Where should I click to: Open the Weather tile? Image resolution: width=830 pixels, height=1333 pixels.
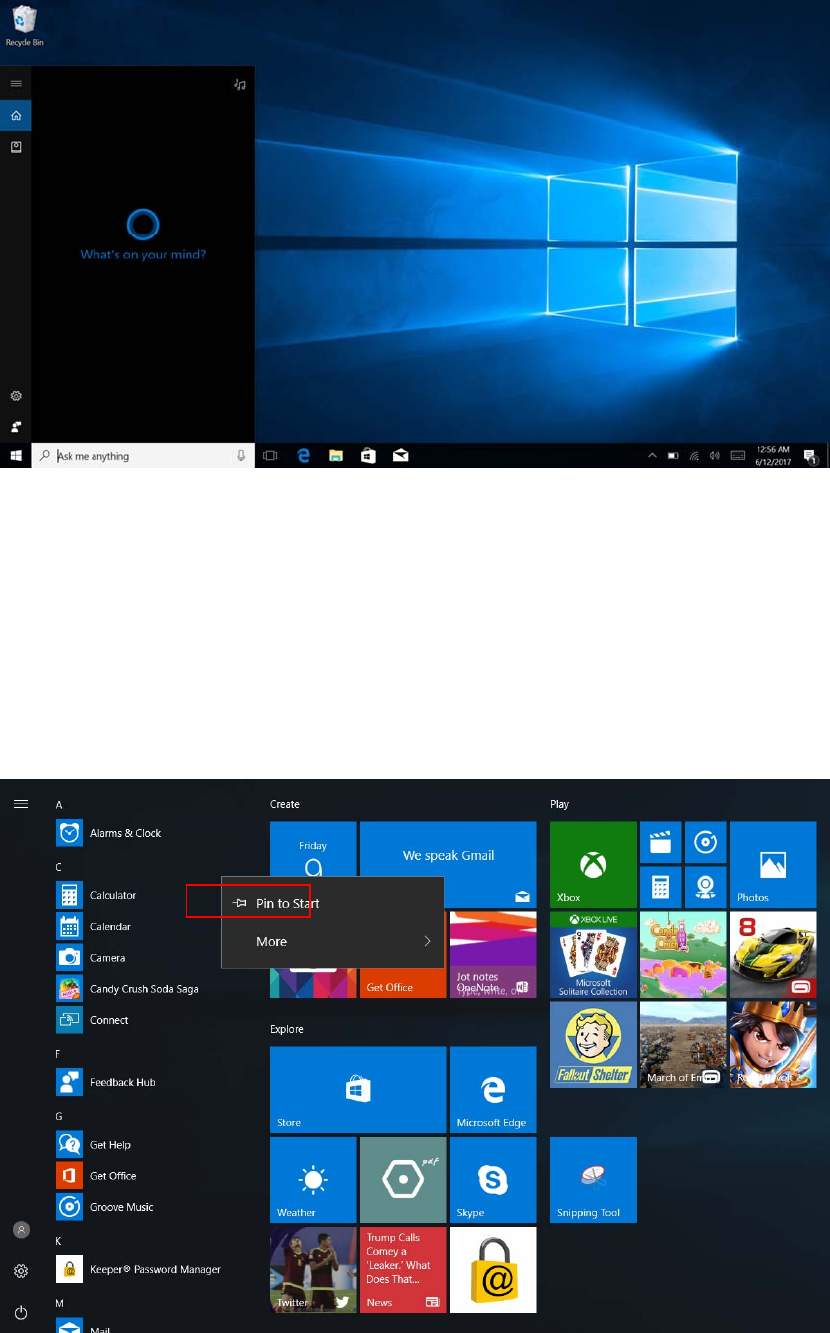(x=313, y=1179)
